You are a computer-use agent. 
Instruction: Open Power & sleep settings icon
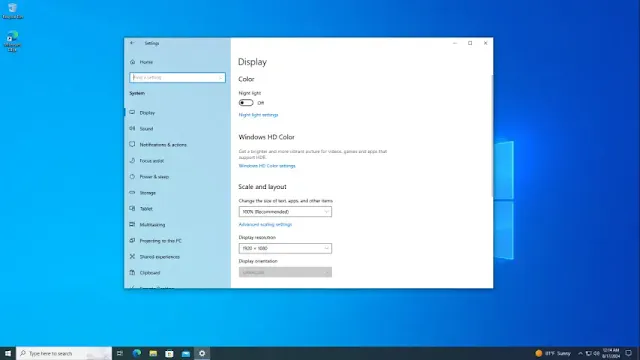point(132,177)
